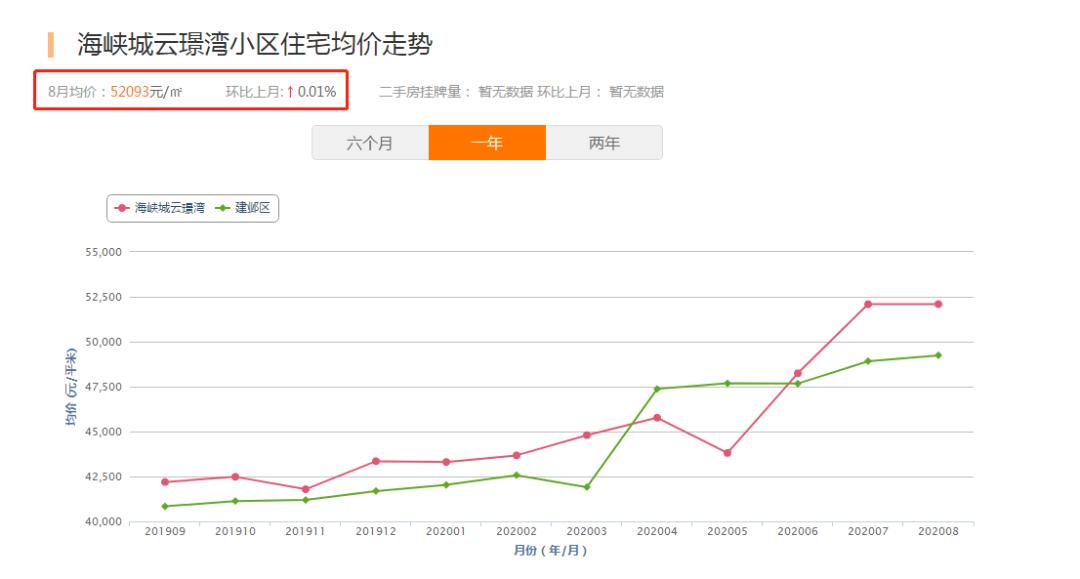Screen dimensions: 1080x579
Task: Click the 47,500 y-axis label
Action: 103,387
